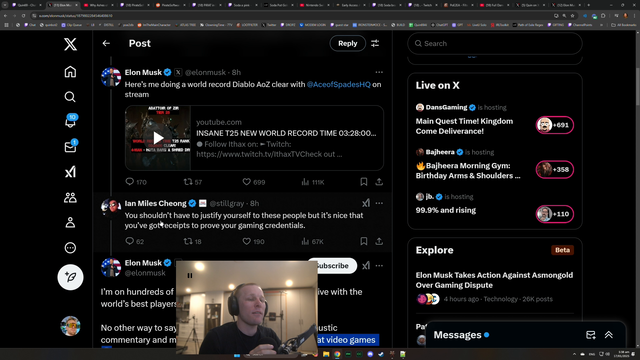
Task: Reload the page in browser toolbar
Action: [23, 16]
